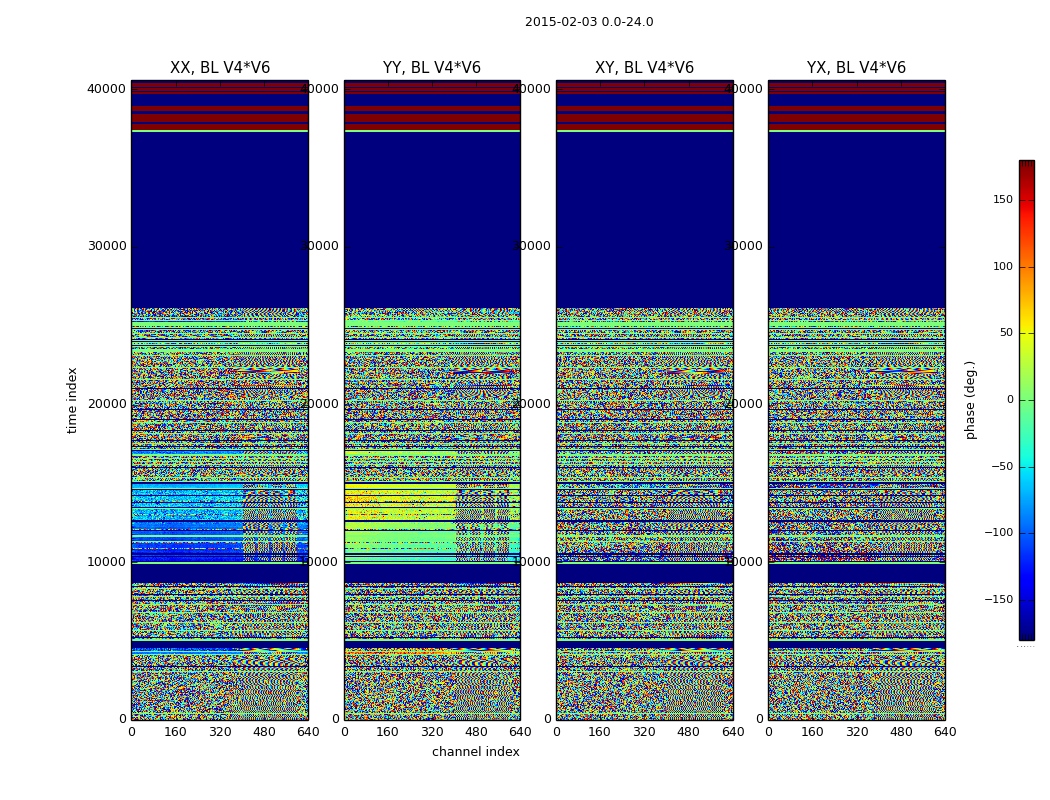Click the 'phase (deg.)' colorbar label
This screenshot has height=800, width=1050.
tap(970, 400)
